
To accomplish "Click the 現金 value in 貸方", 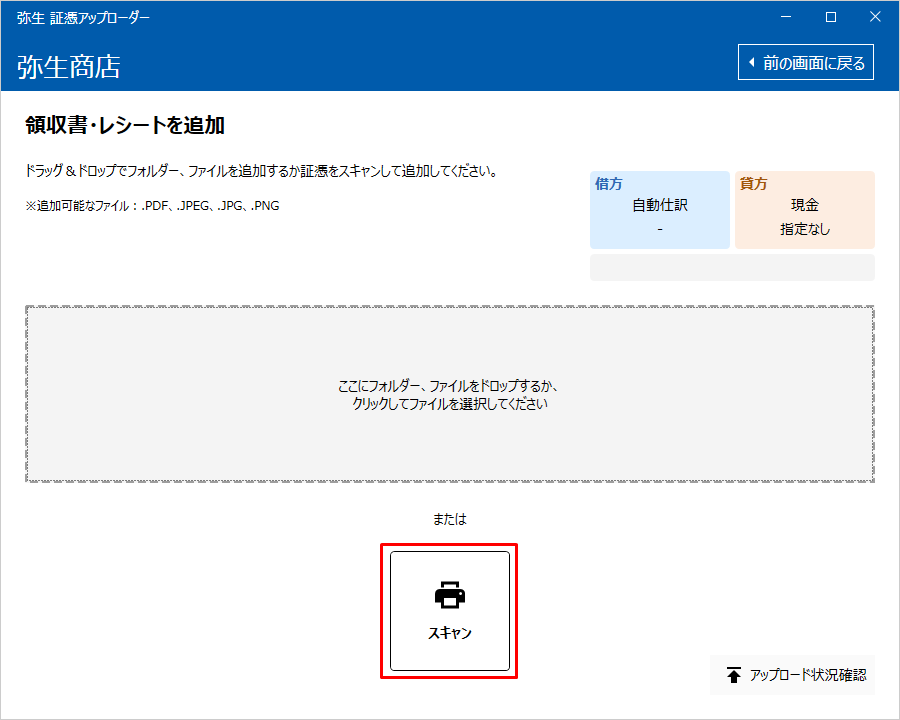I will coord(805,206).
